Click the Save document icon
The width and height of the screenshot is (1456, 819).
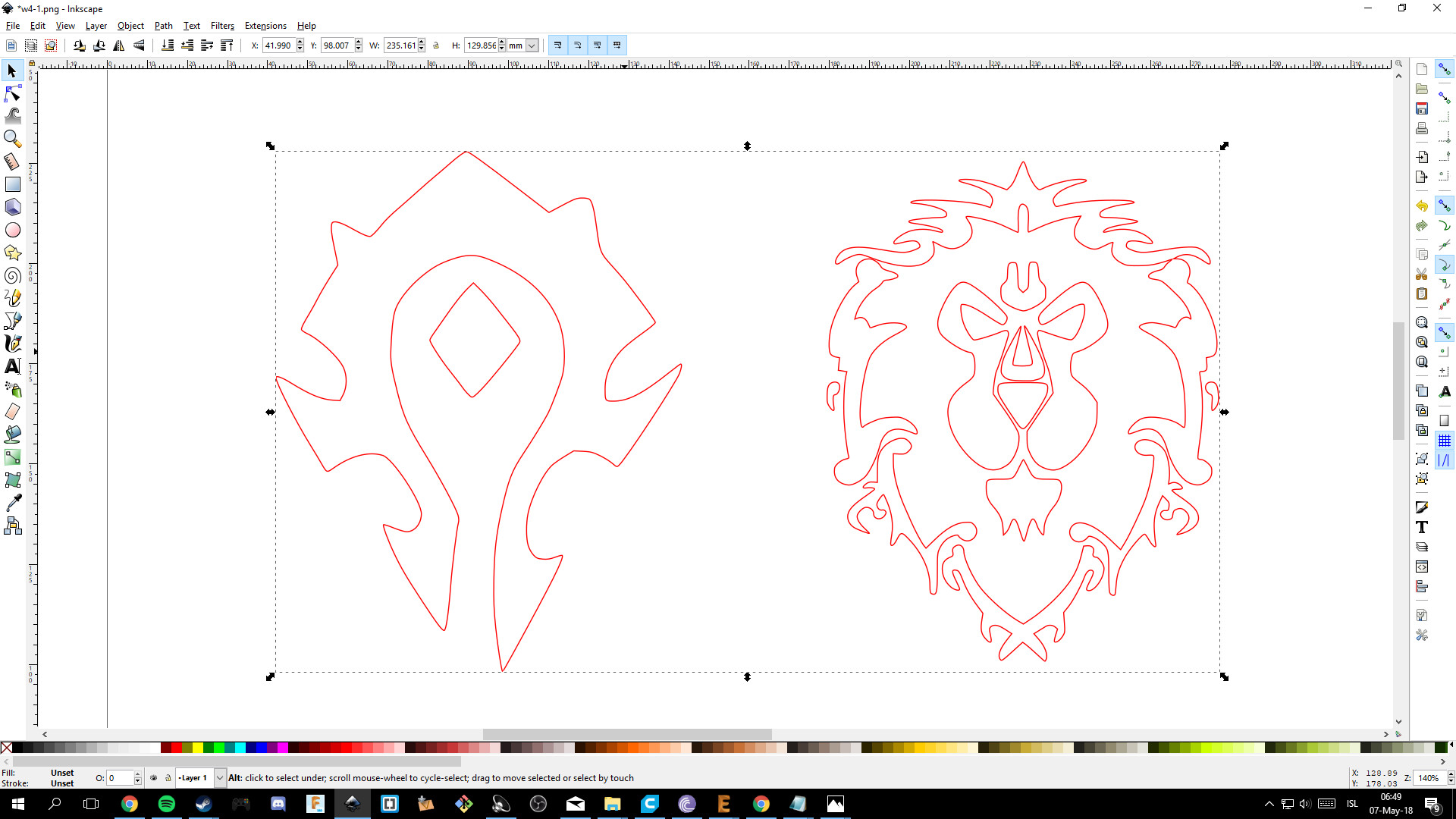pos(1422,109)
